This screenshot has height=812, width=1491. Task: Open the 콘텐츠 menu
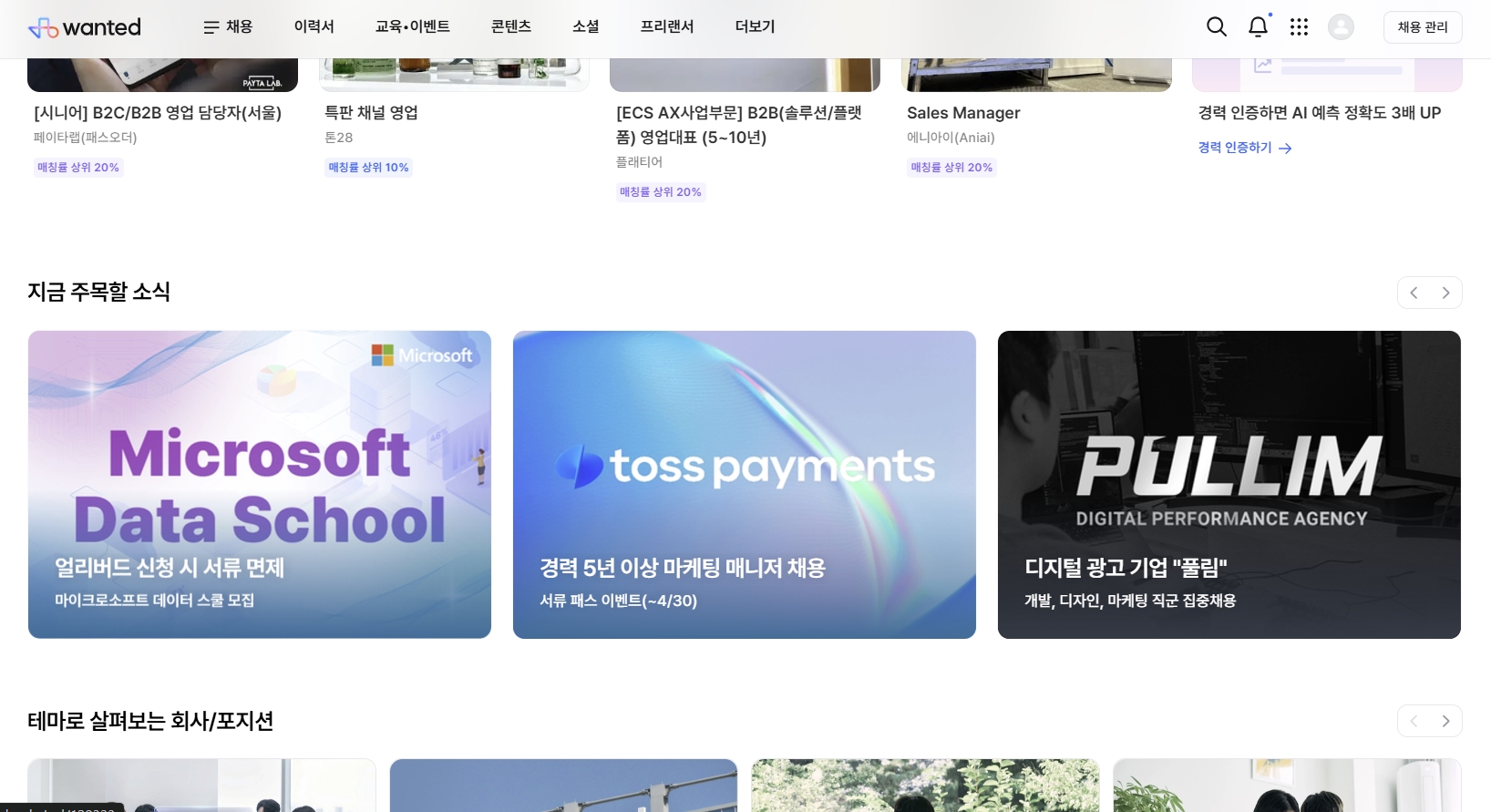511,27
